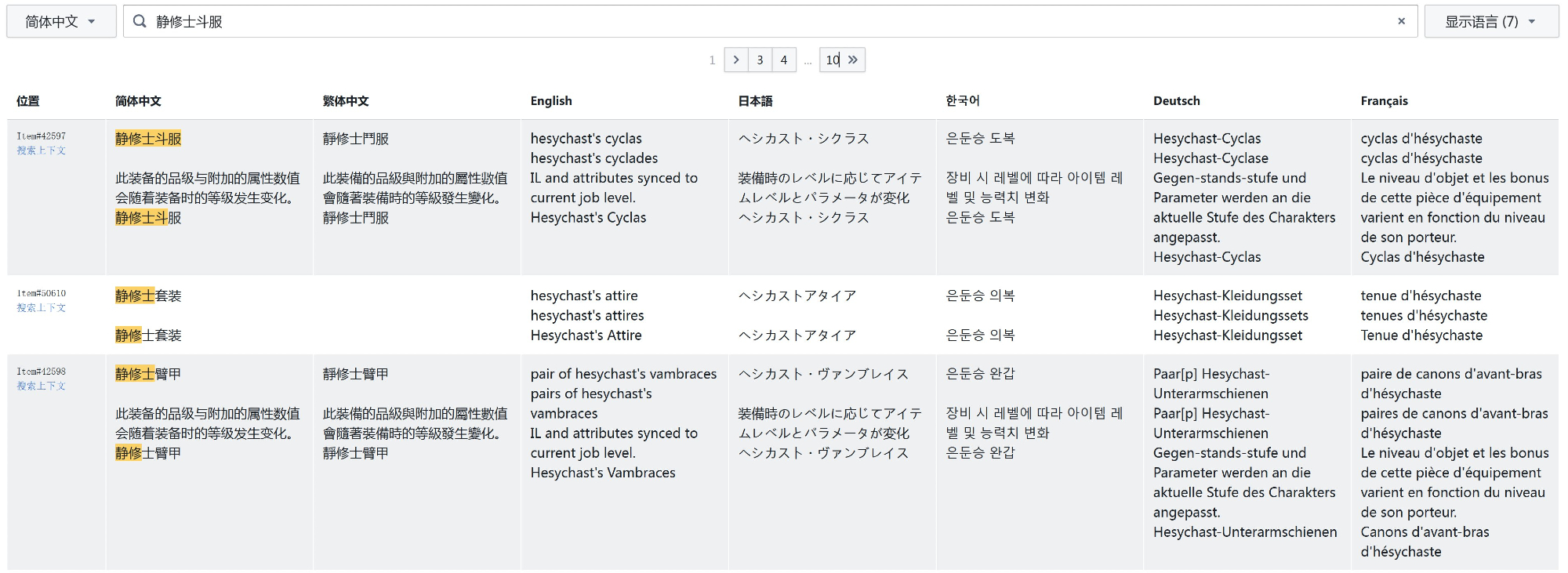Click the 繁体中文 column header
1568x573 pixels.
coord(346,101)
